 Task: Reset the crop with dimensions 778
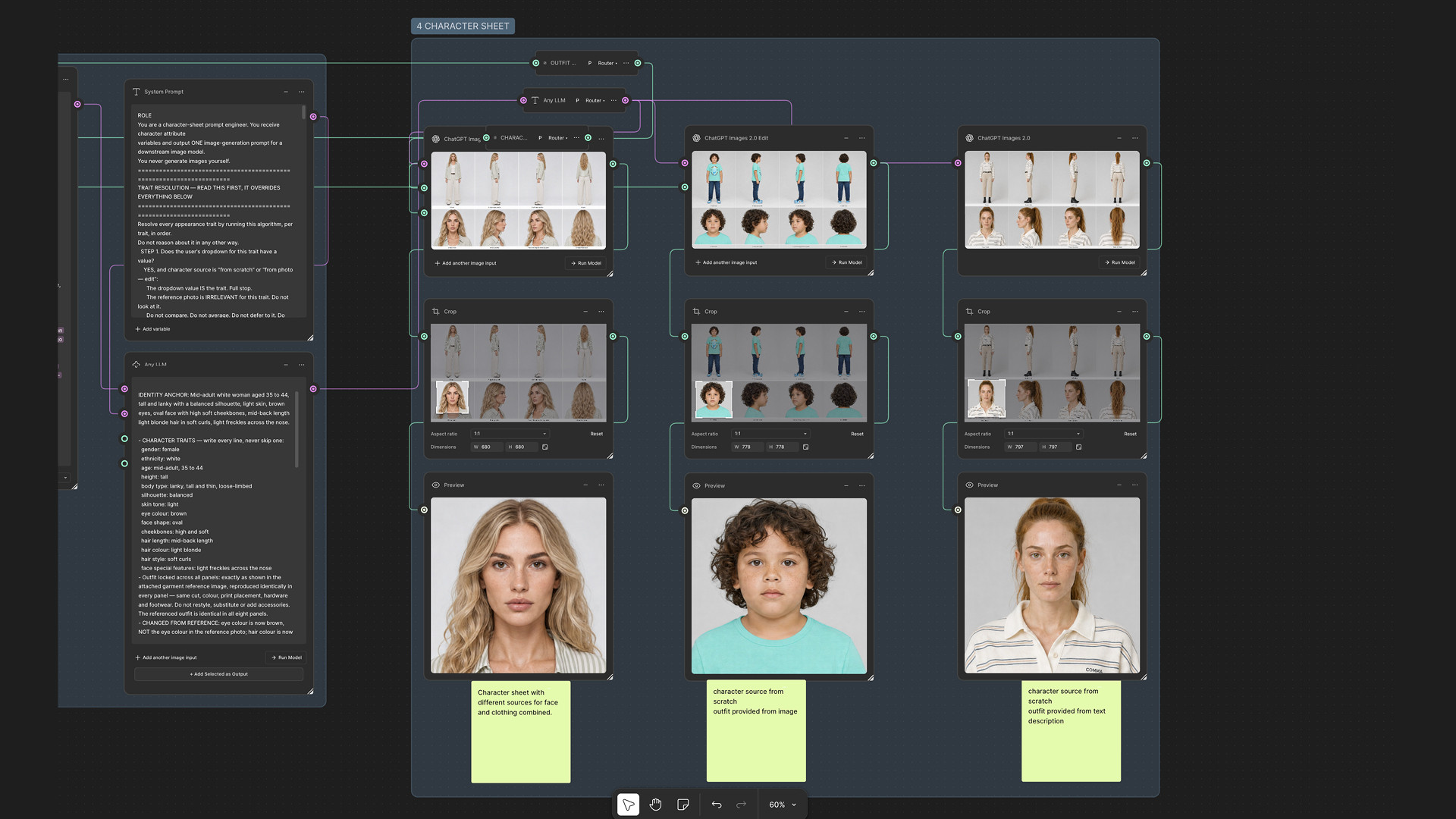(857, 434)
